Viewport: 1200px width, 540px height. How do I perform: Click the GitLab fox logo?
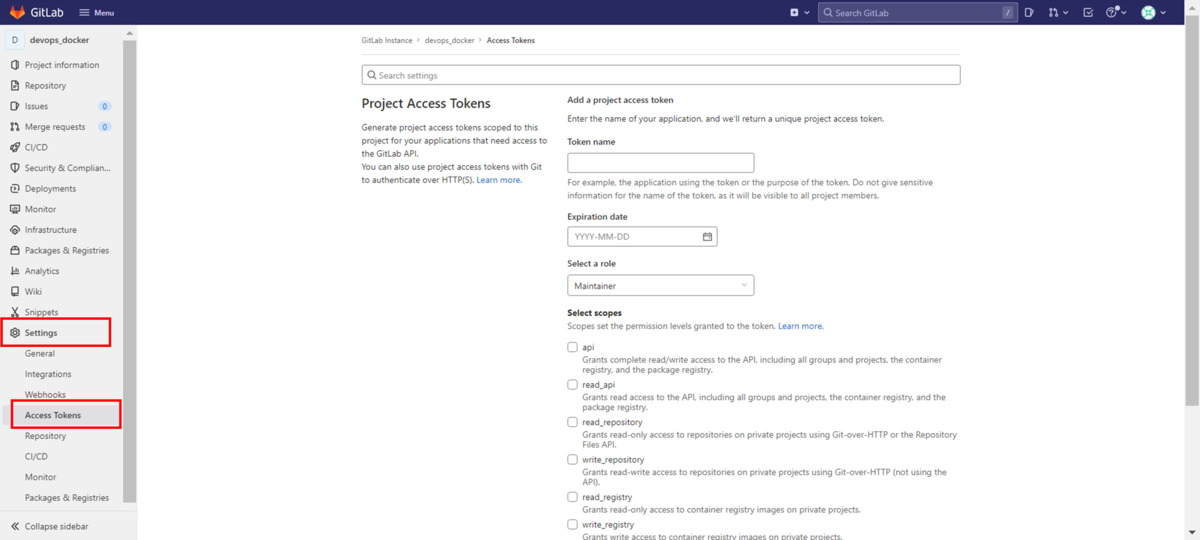17,12
